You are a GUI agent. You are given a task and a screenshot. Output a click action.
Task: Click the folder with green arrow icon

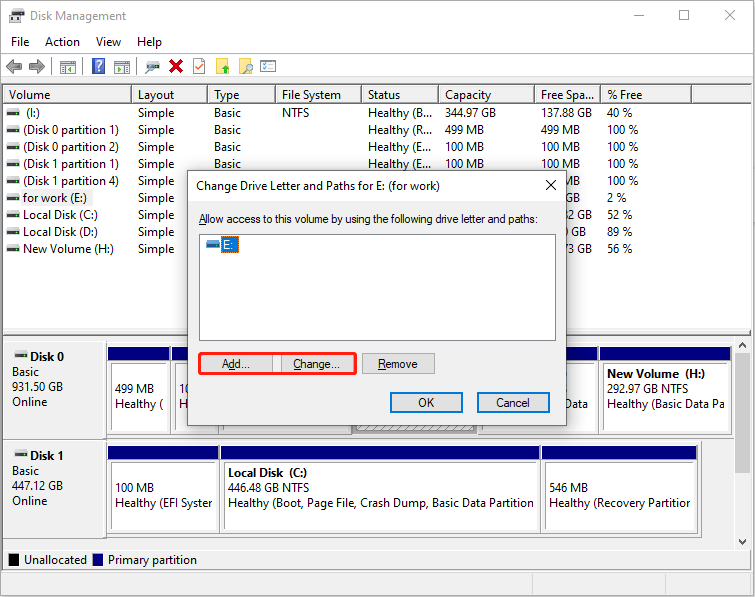tap(222, 66)
